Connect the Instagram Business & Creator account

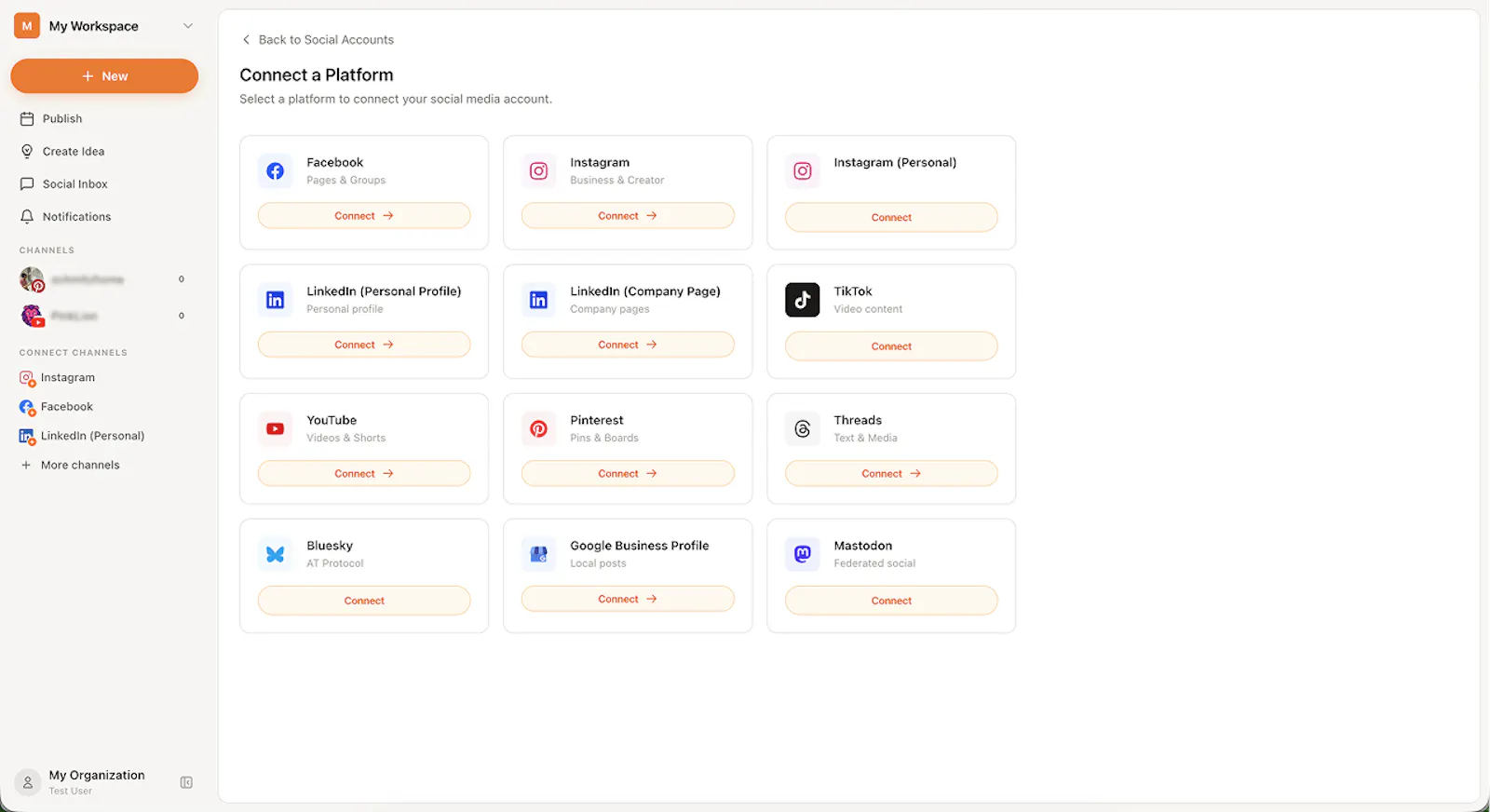(x=628, y=215)
